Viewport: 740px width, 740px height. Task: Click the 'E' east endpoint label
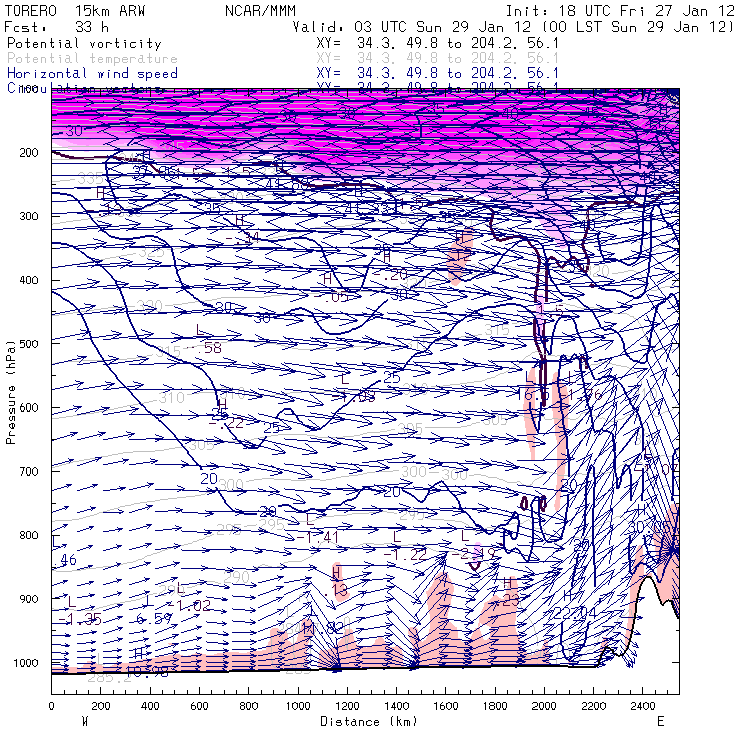(x=660, y=721)
